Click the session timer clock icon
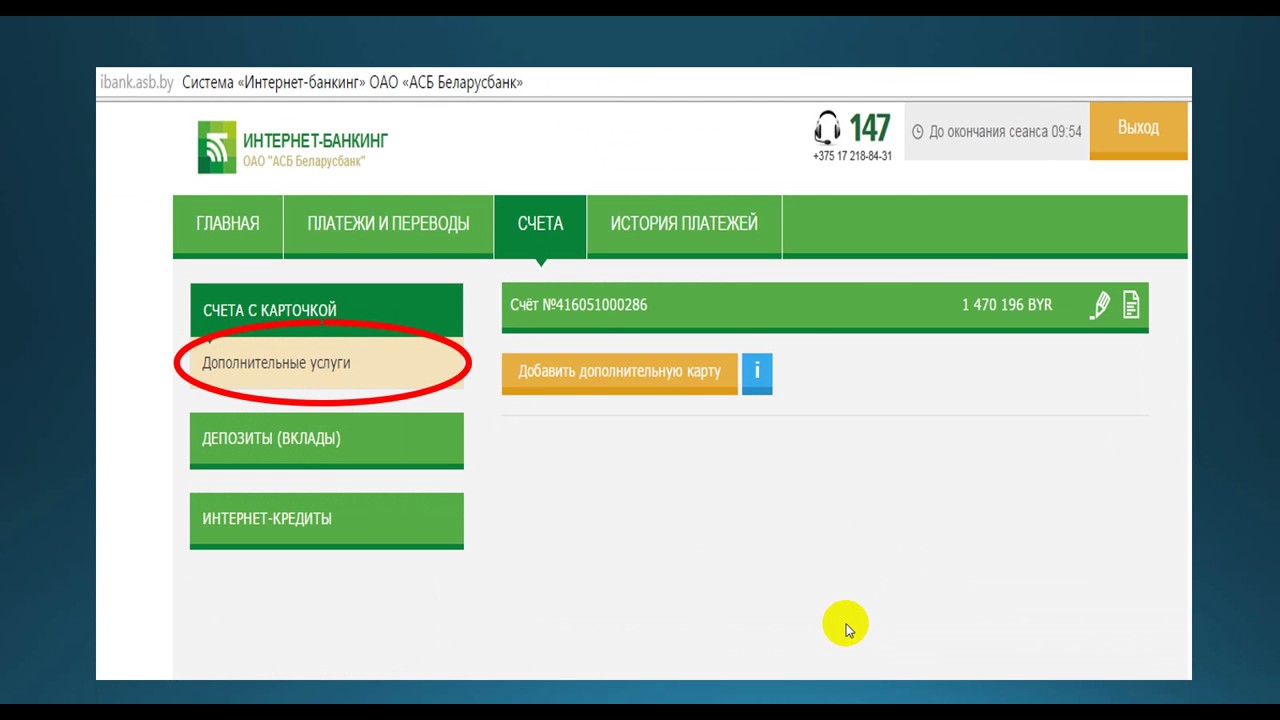 click(917, 132)
